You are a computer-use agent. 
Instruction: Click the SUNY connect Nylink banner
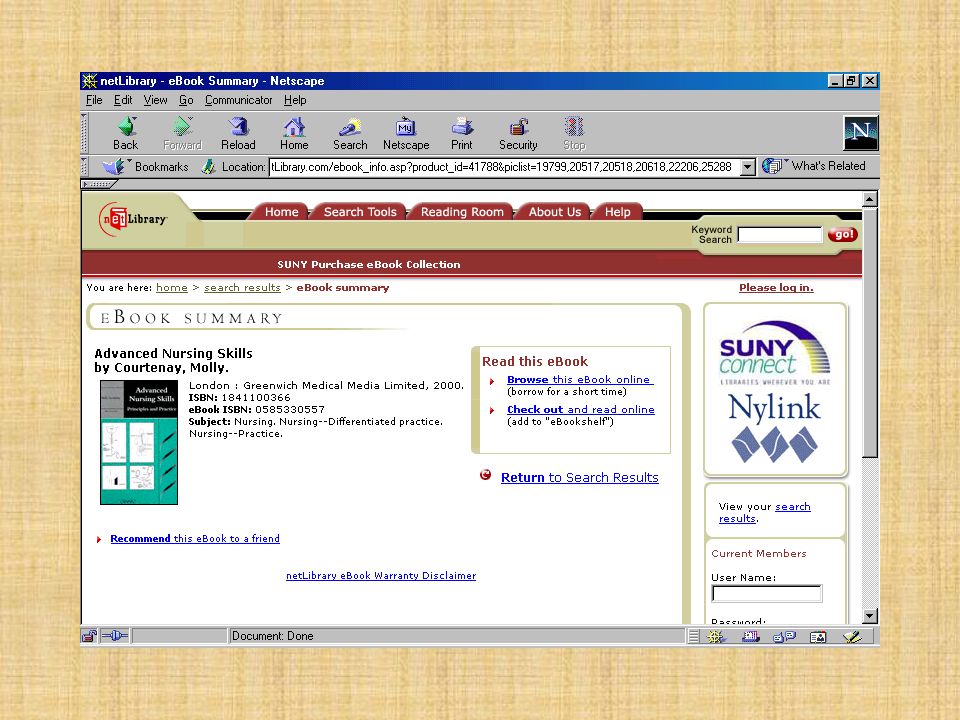[775, 390]
